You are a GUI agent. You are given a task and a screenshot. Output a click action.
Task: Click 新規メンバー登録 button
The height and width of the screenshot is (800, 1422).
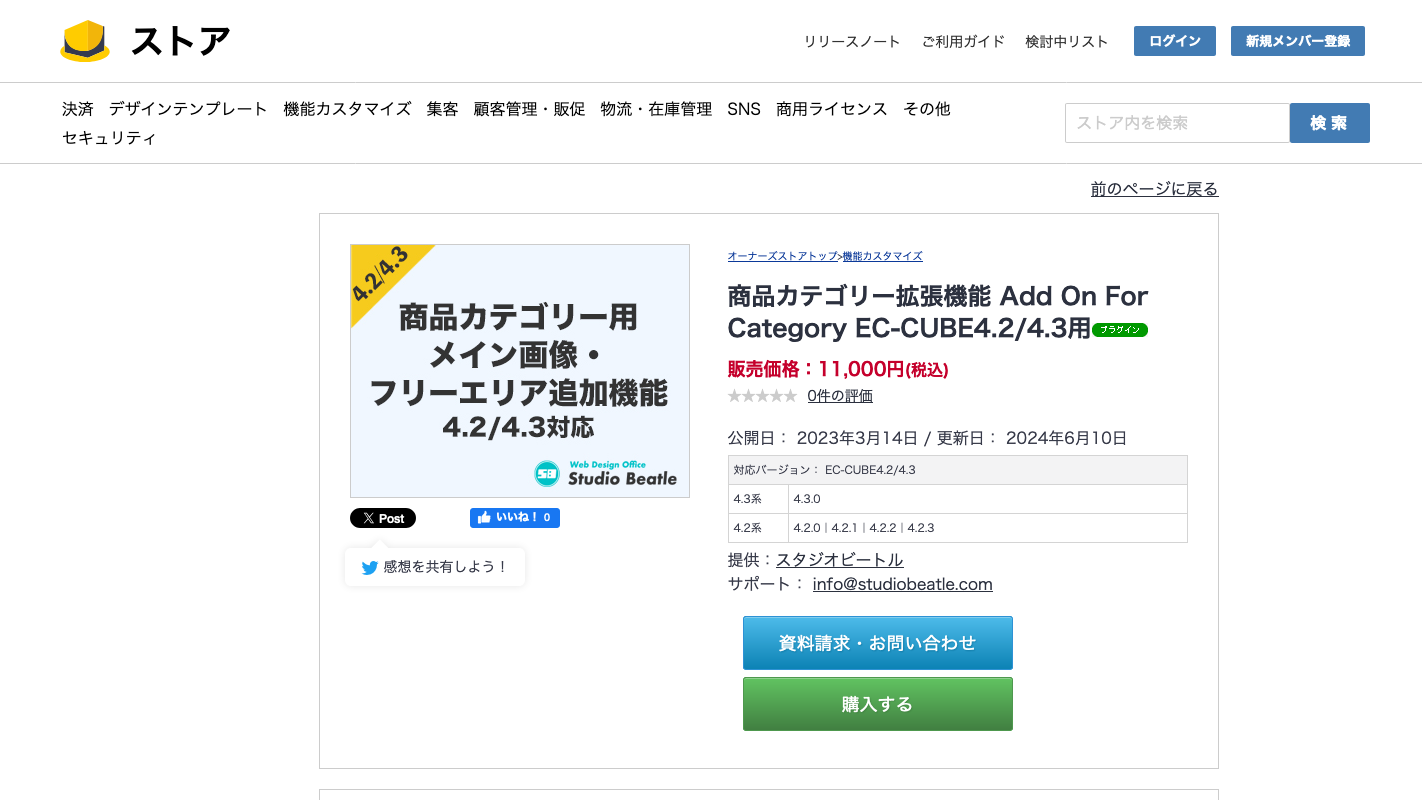pos(1298,41)
